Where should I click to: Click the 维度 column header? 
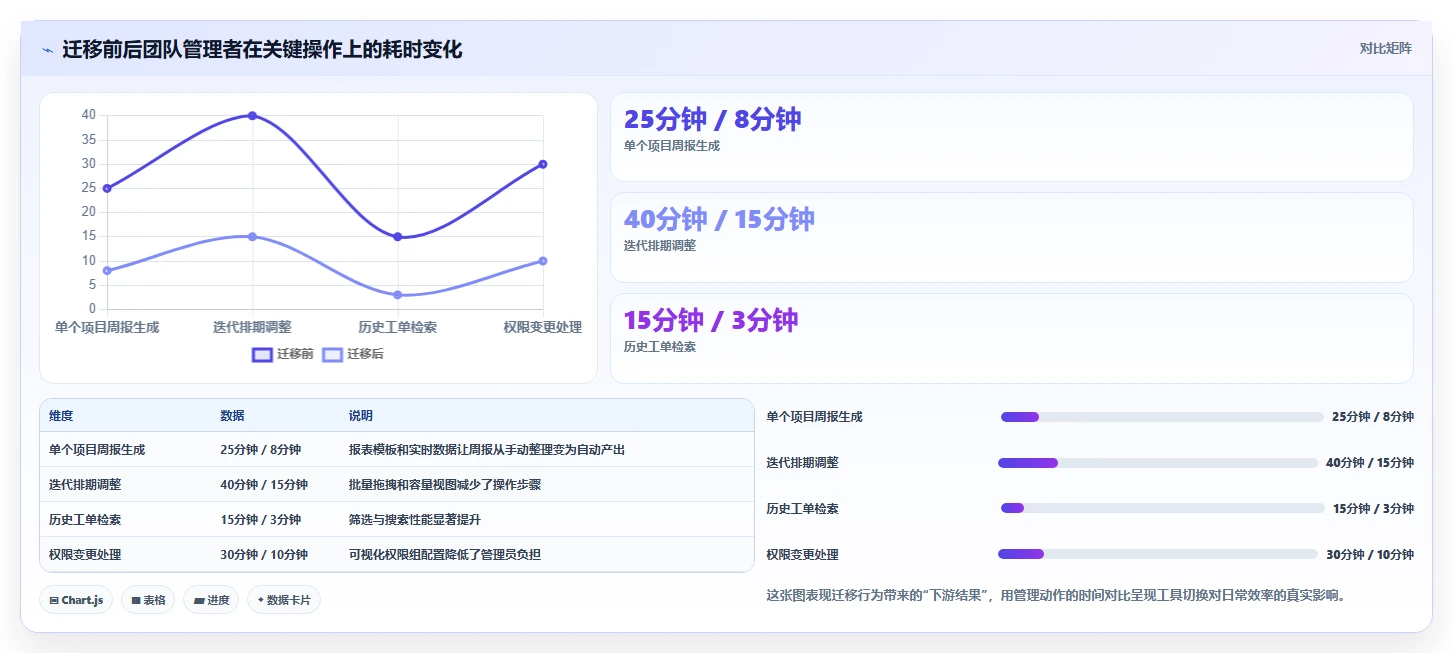pyautogui.click(x=61, y=416)
